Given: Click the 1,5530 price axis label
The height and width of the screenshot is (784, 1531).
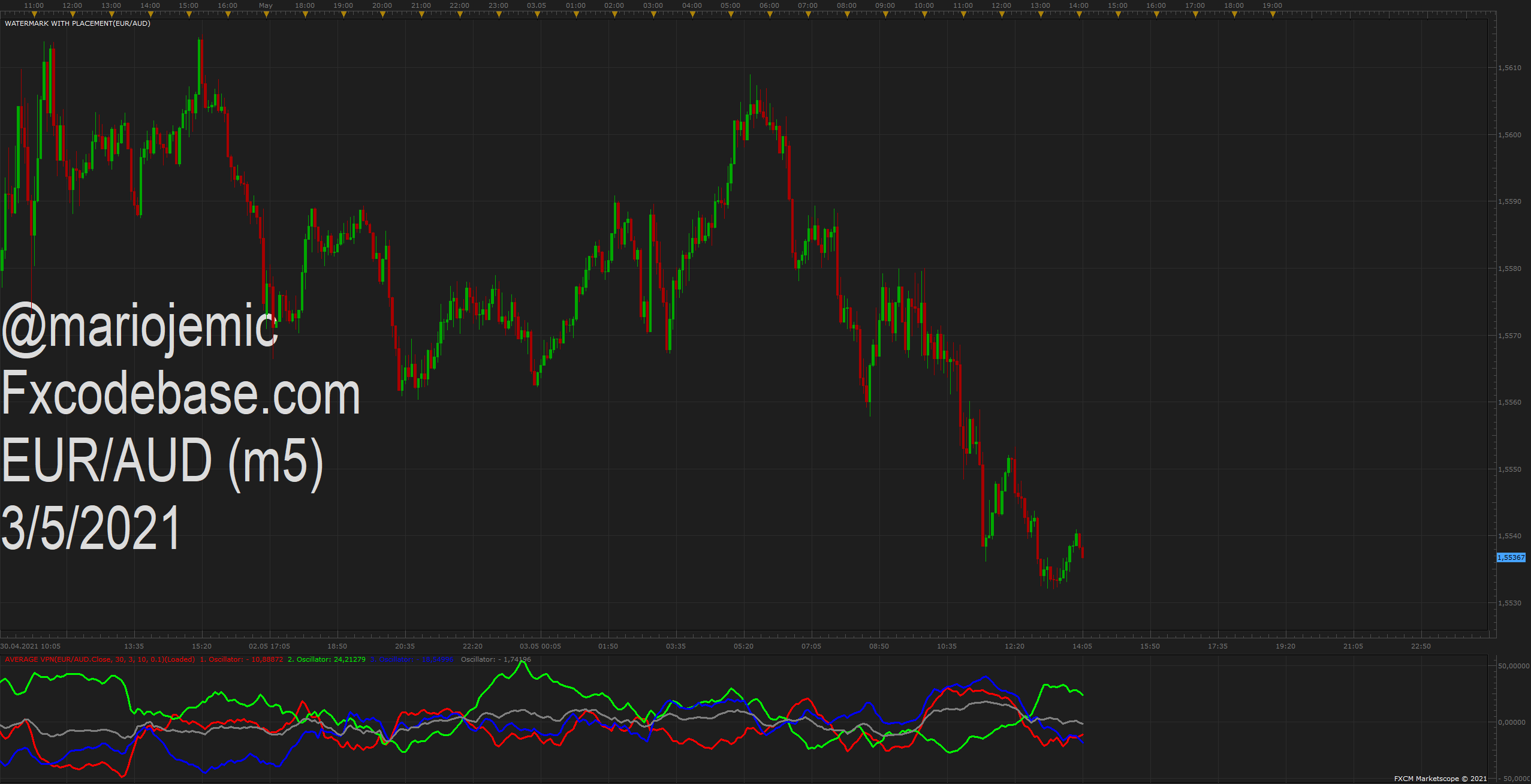Looking at the screenshot, I should tap(1509, 603).
